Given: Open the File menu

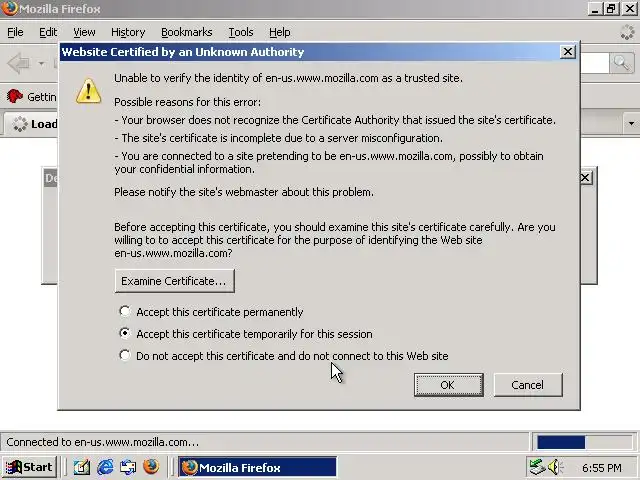Looking at the screenshot, I should tap(15, 32).
